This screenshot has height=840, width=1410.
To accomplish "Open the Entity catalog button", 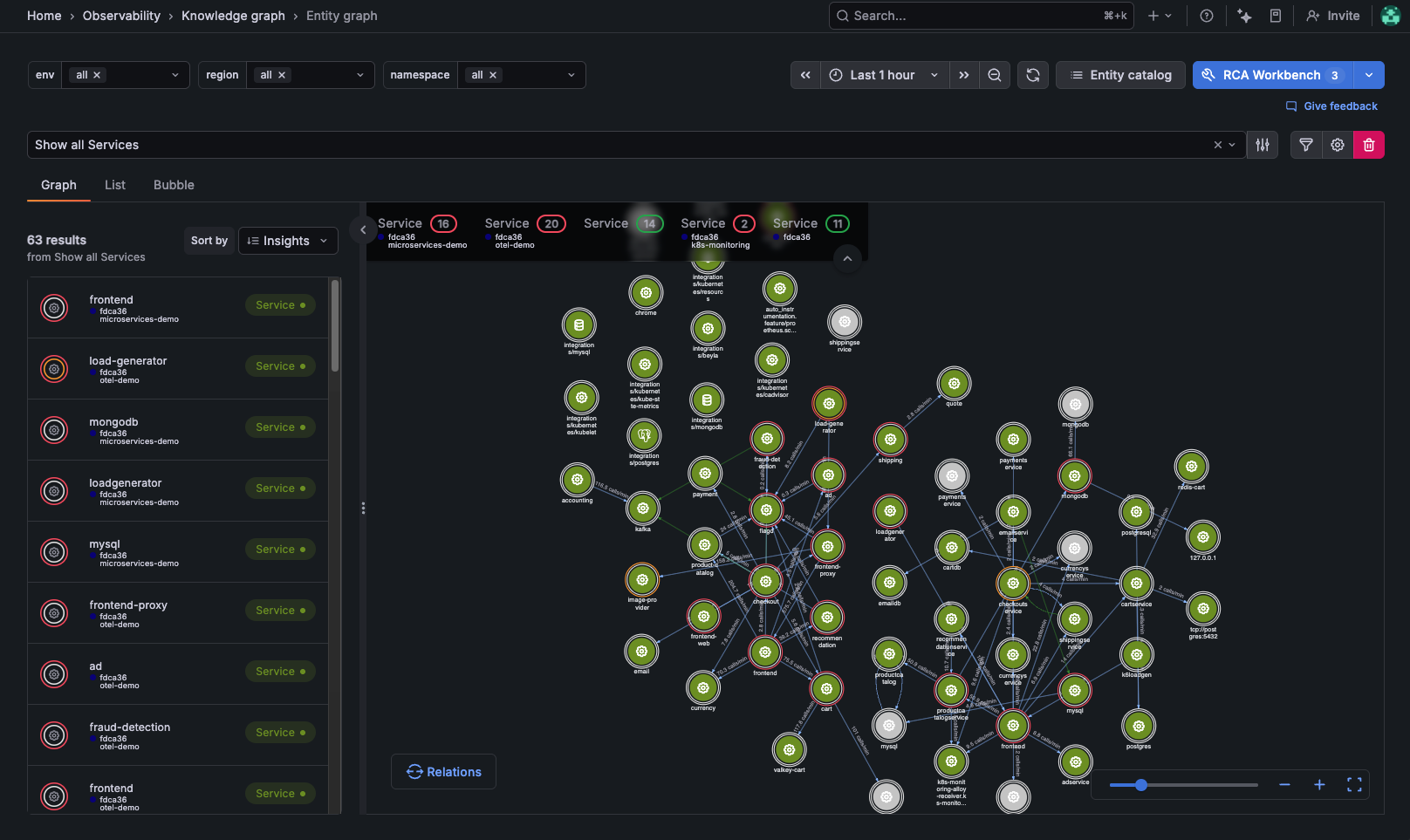I will click(x=1120, y=75).
